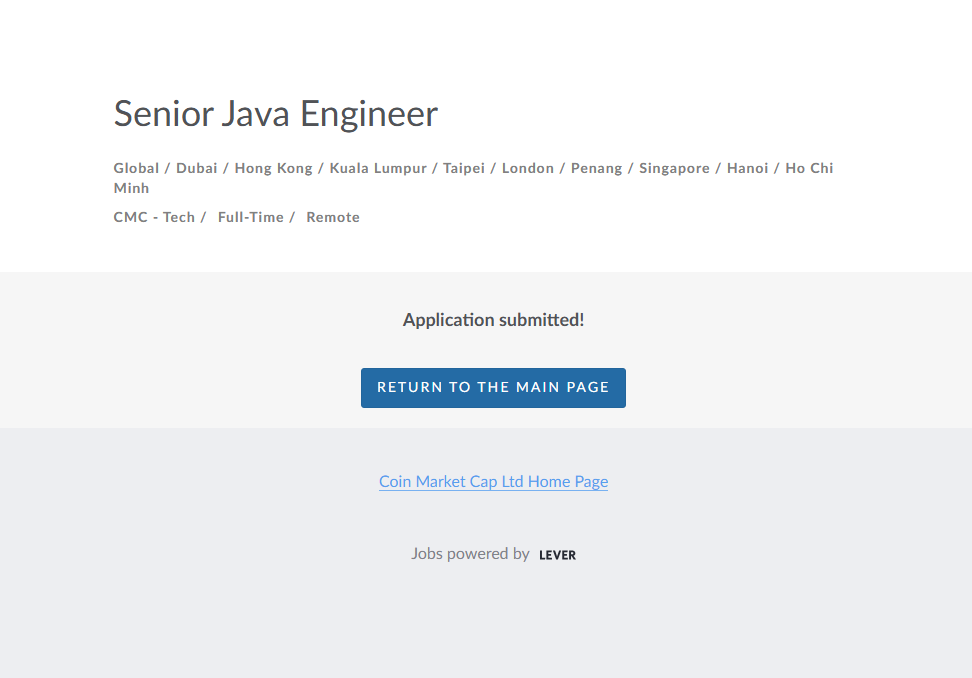Click 'Ho Chi' at the end of the first location line
Viewport: 972px width, 678px height.
coord(809,168)
